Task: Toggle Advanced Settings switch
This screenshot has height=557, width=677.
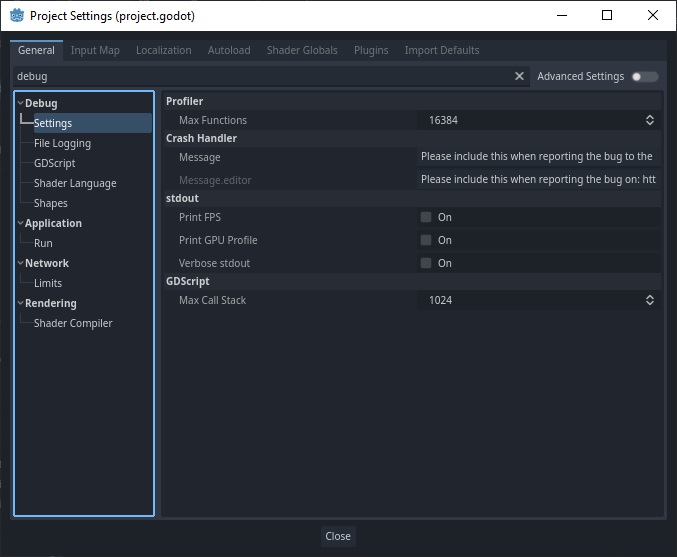Action: [x=645, y=77]
